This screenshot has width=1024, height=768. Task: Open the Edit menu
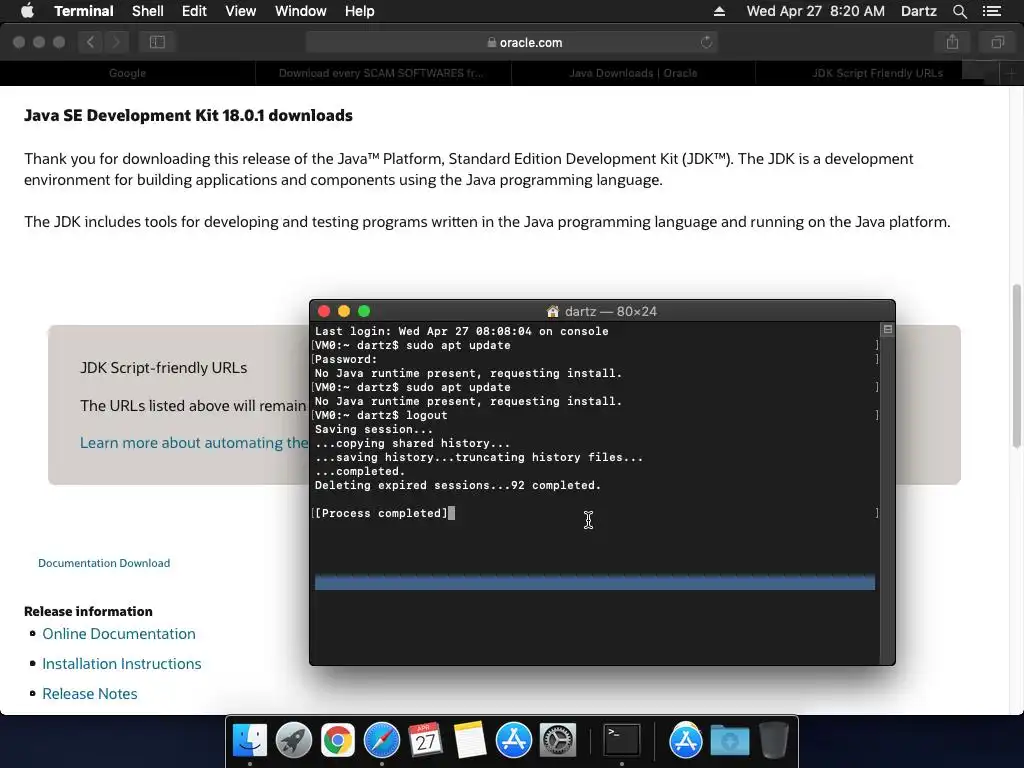click(x=194, y=11)
